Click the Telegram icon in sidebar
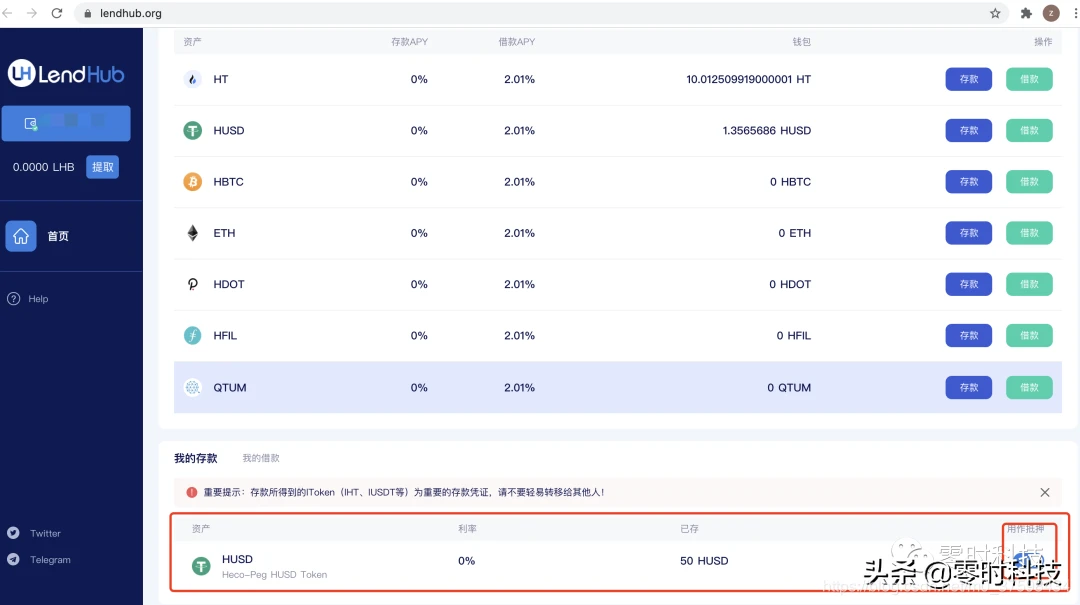The height and width of the screenshot is (605, 1080). tap(13, 560)
